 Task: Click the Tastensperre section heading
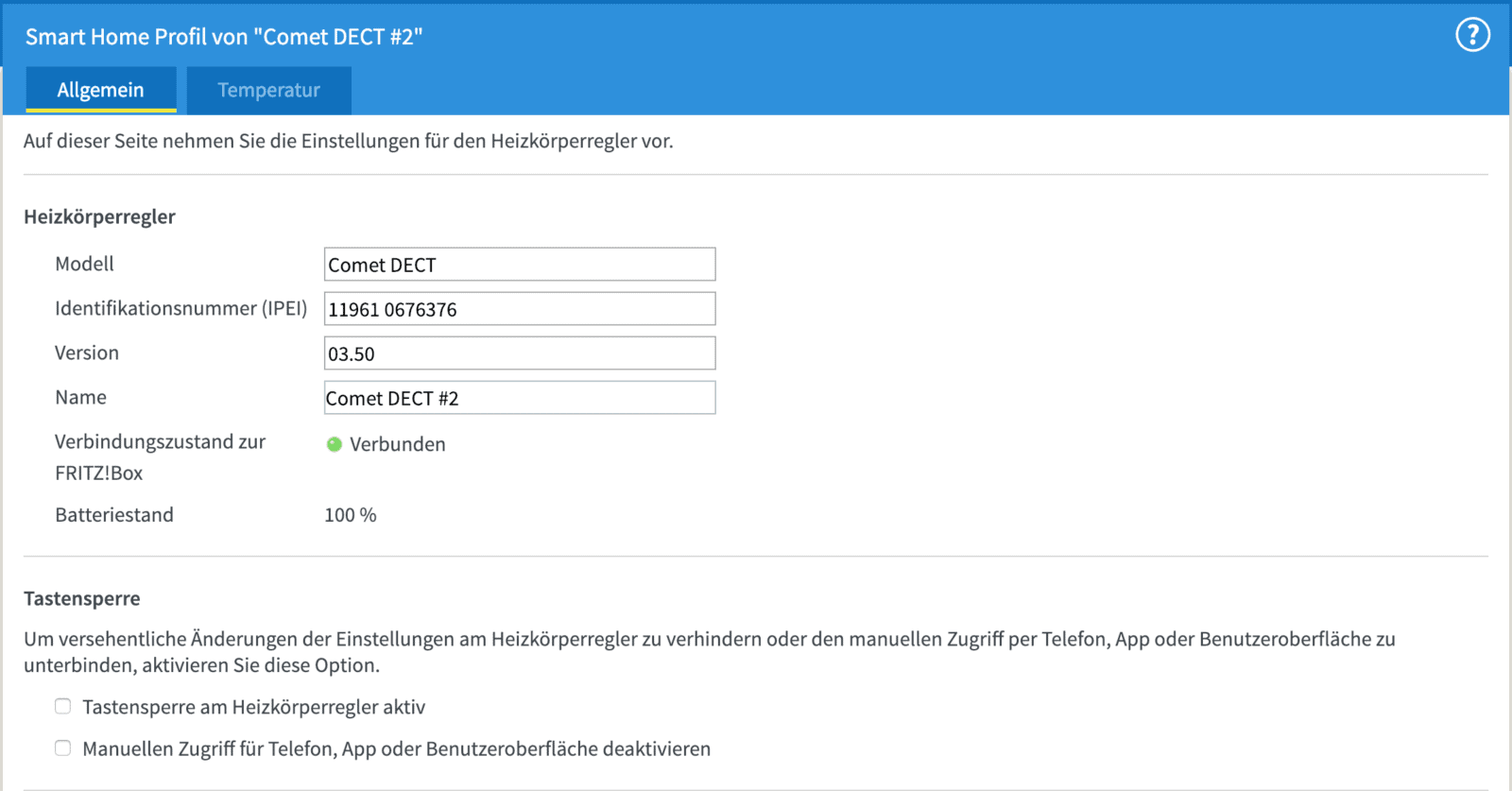click(82, 598)
